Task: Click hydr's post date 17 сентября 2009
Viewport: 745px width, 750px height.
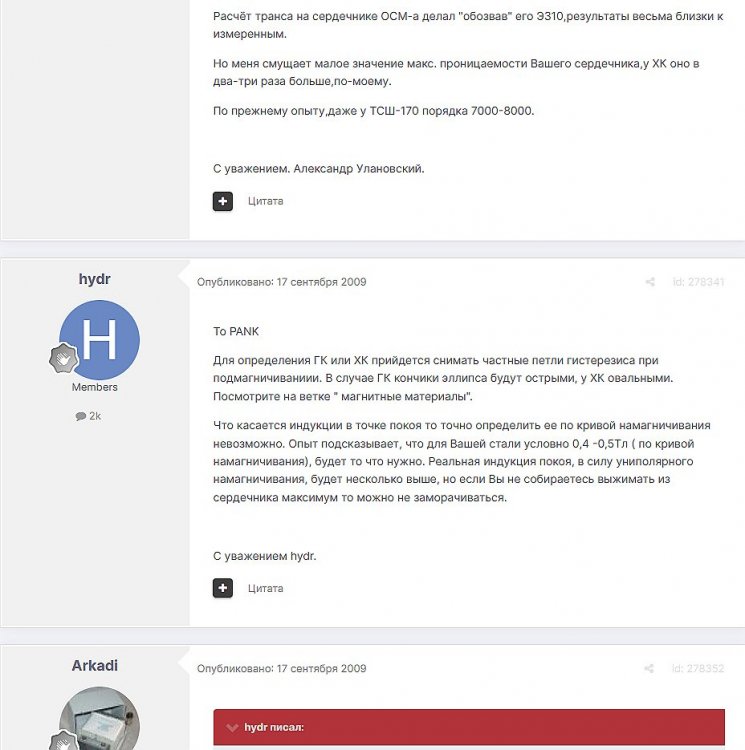Action: [x=321, y=282]
